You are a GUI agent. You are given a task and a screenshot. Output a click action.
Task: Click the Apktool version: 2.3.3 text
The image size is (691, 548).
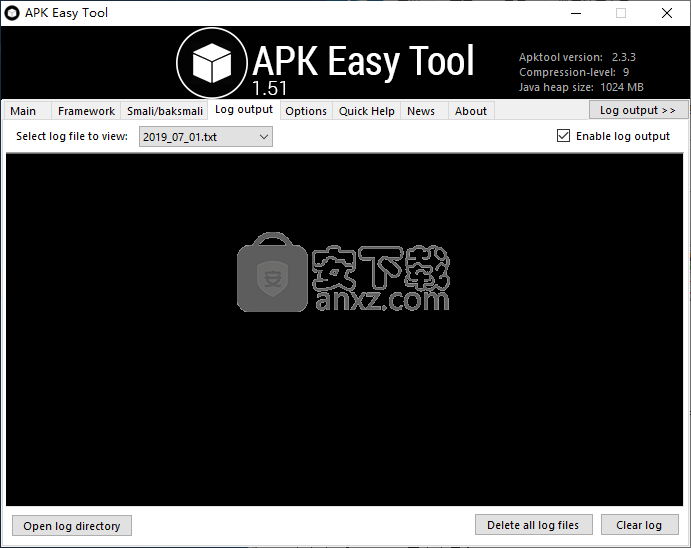577,57
